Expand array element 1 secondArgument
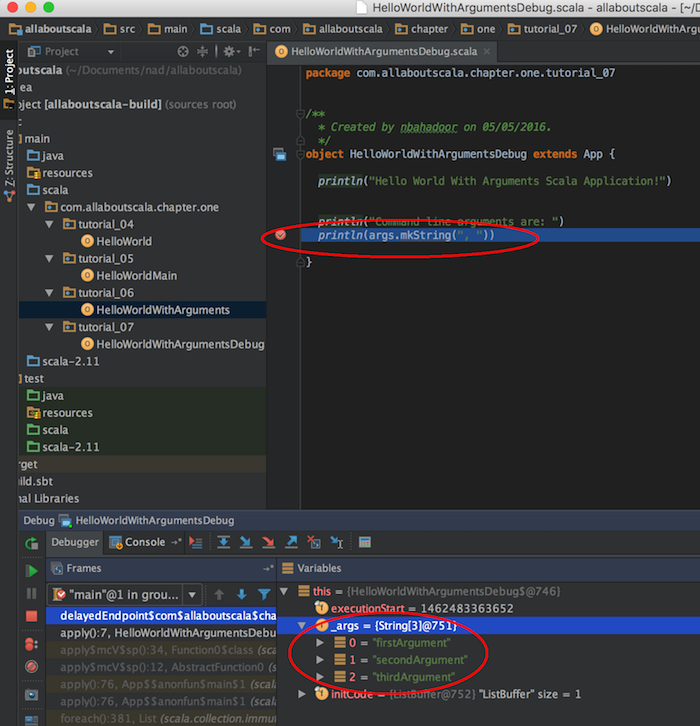Viewport: 700px width, 726px height. tap(320, 659)
